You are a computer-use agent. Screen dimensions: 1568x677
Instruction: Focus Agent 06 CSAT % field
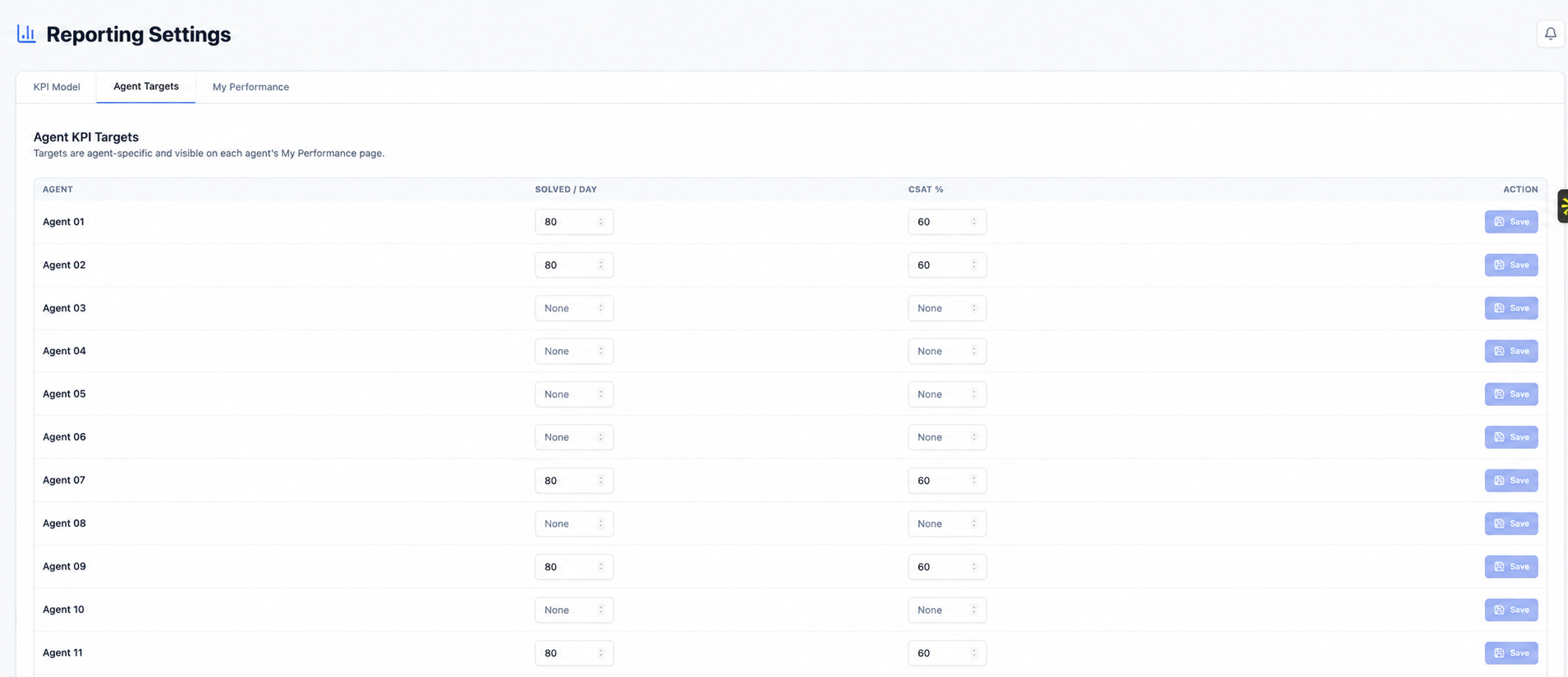point(947,437)
